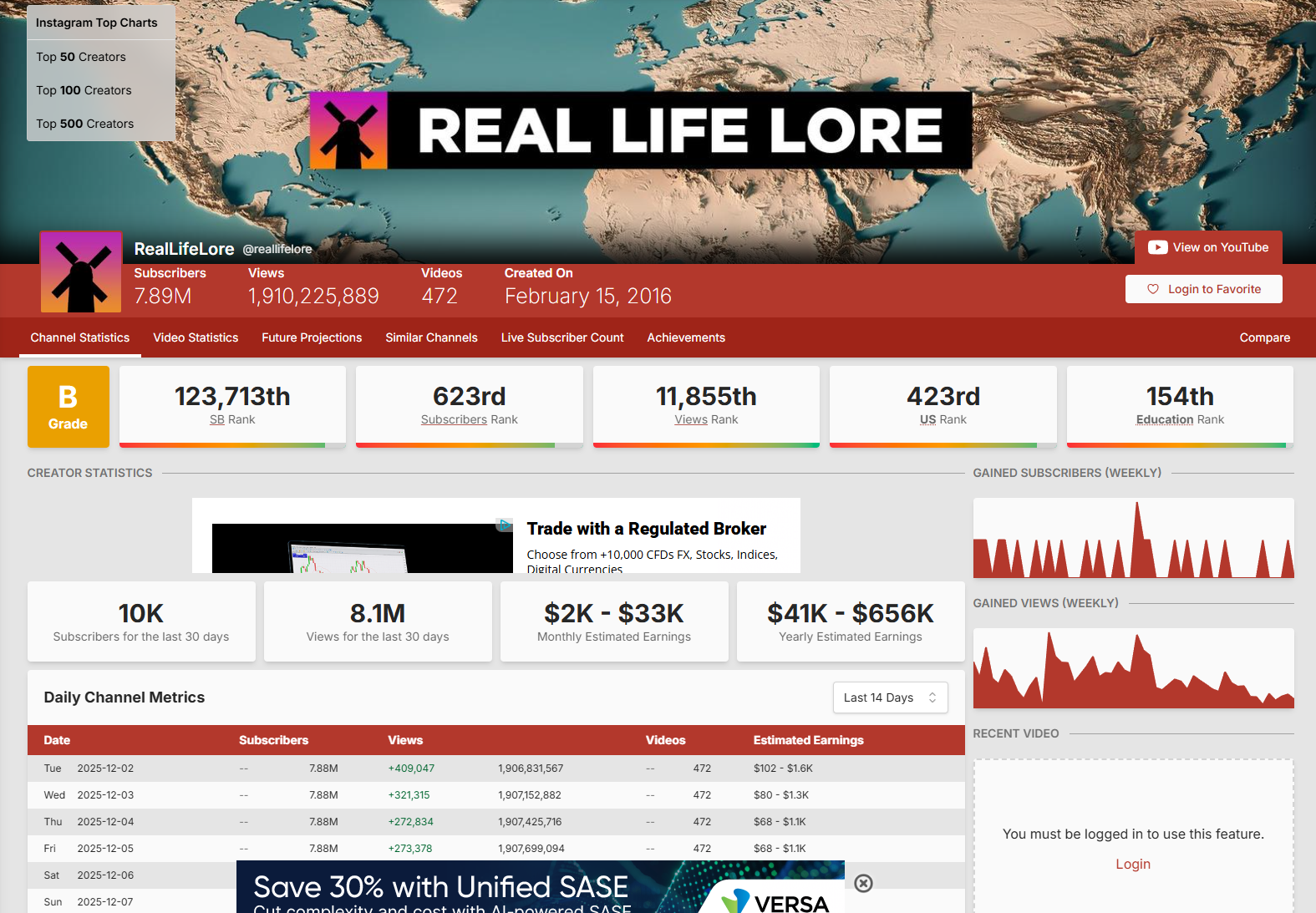This screenshot has height=913, width=1316.
Task: Select the Achievements tab
Action: tap(686, 337)
